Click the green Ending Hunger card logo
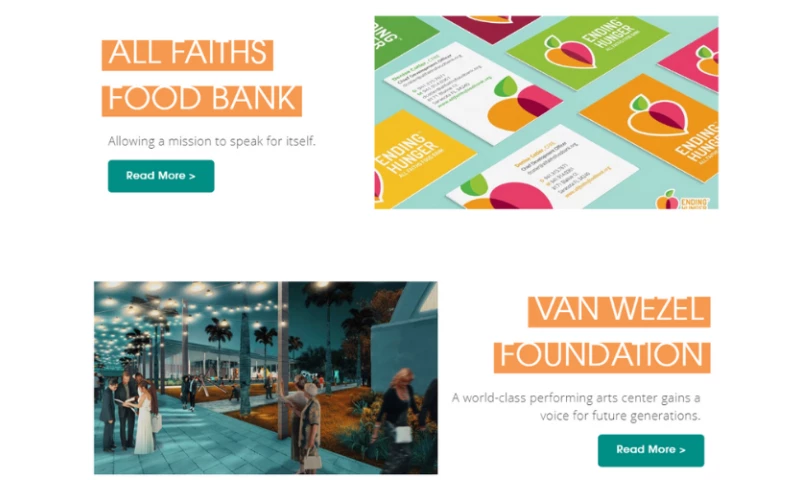 568,53
